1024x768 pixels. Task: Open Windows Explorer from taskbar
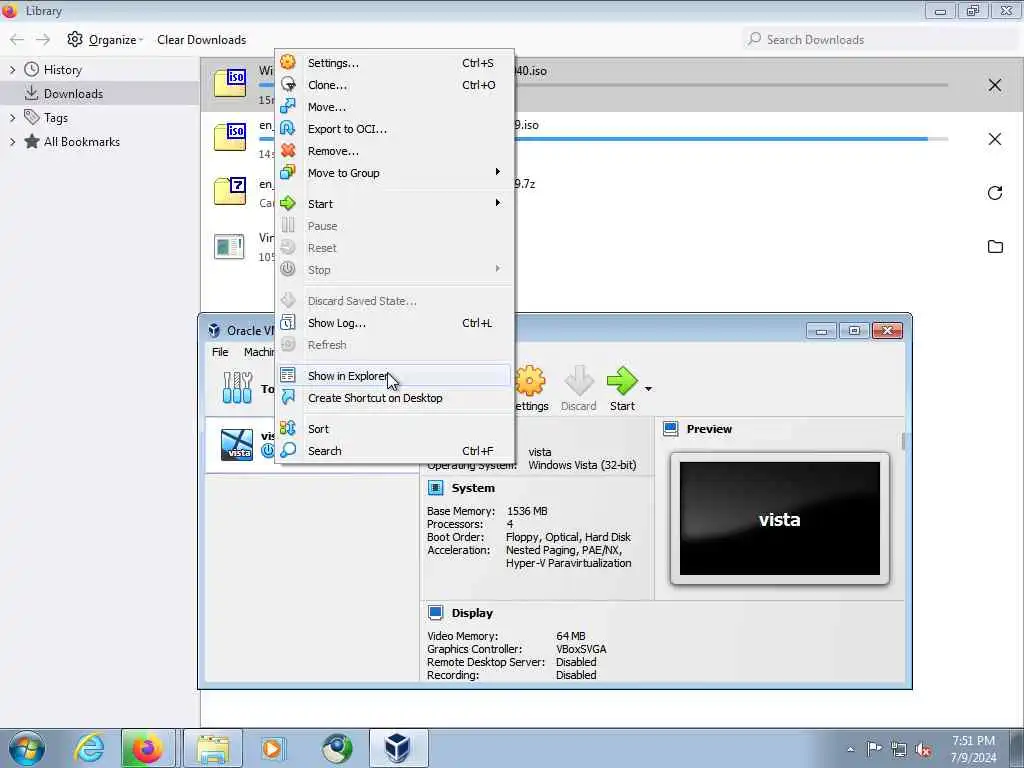tap(213, 748)
